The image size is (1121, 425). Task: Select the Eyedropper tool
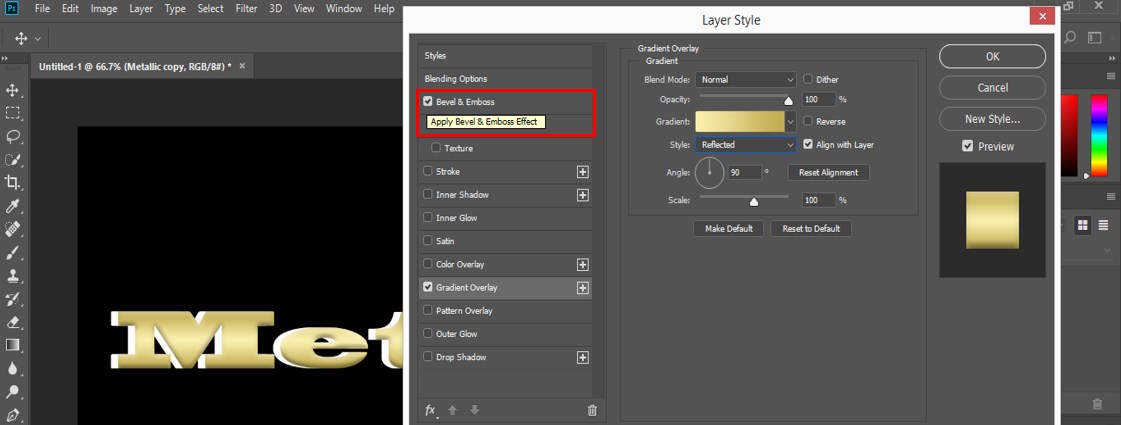pos(12,206)
